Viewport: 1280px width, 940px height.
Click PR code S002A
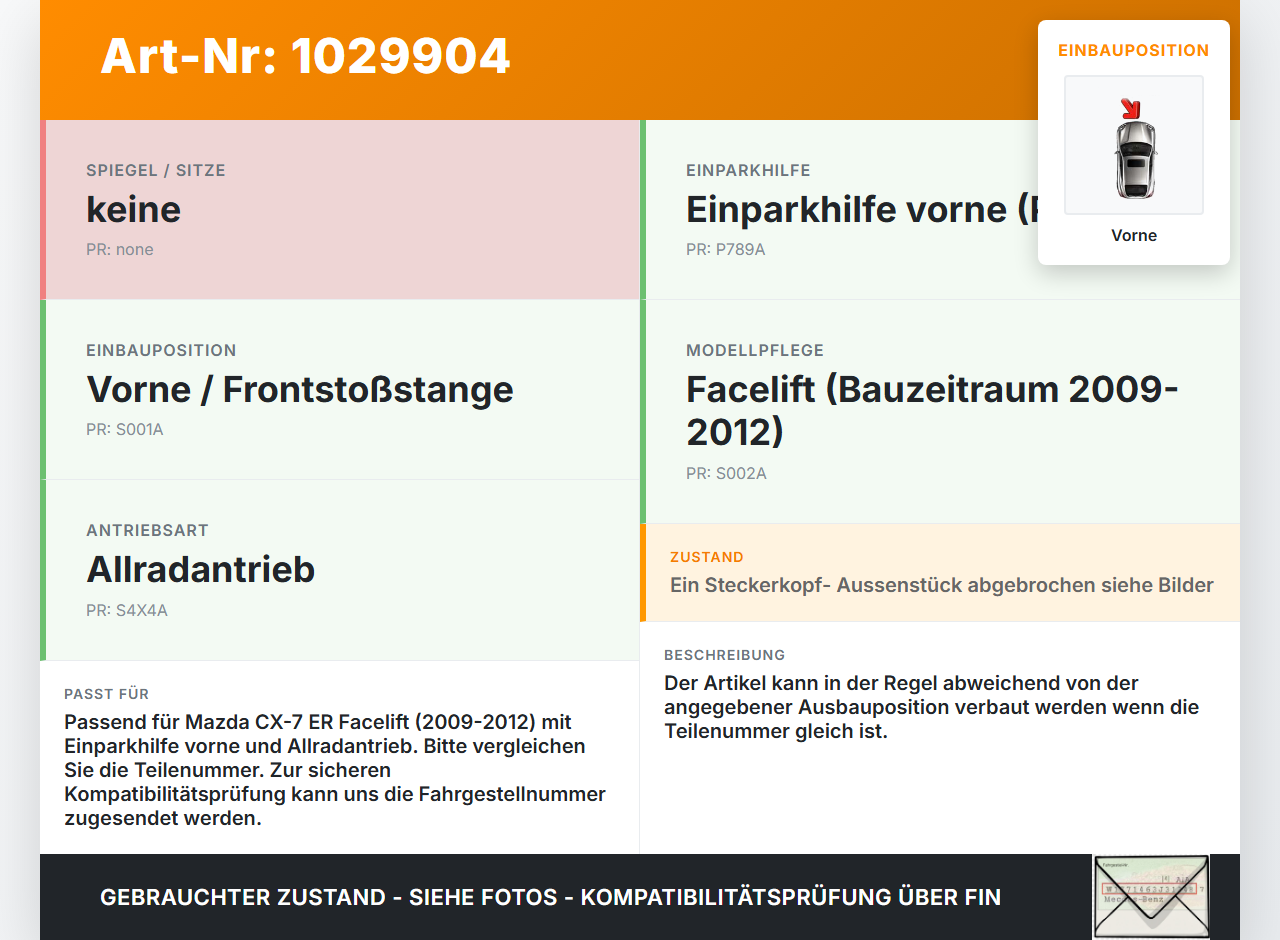coord(727,473)
